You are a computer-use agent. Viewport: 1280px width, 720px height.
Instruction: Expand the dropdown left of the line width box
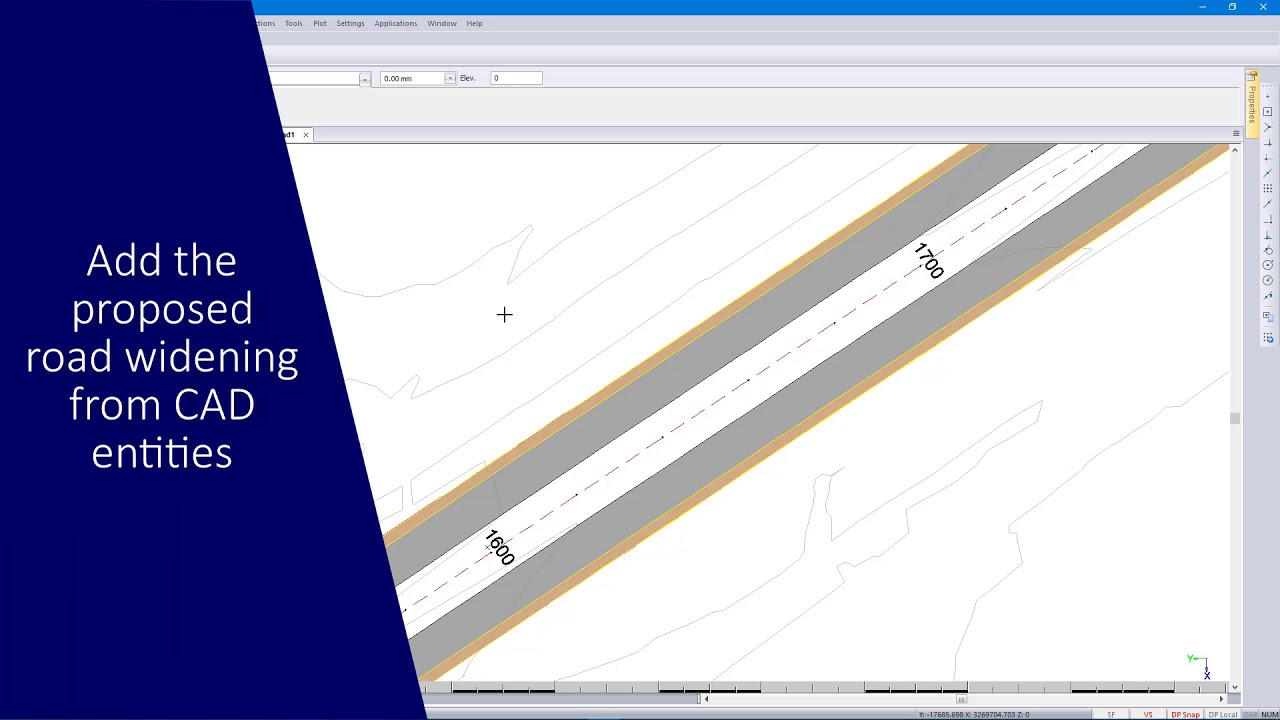[364, 78]
